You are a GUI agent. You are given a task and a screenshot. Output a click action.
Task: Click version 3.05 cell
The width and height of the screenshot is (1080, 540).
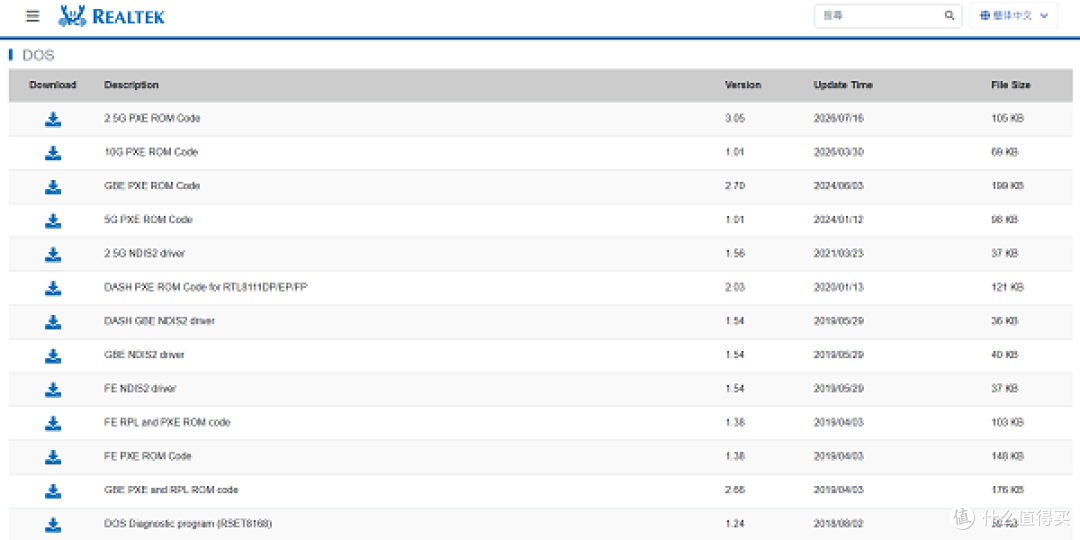[x=735, y=118]
